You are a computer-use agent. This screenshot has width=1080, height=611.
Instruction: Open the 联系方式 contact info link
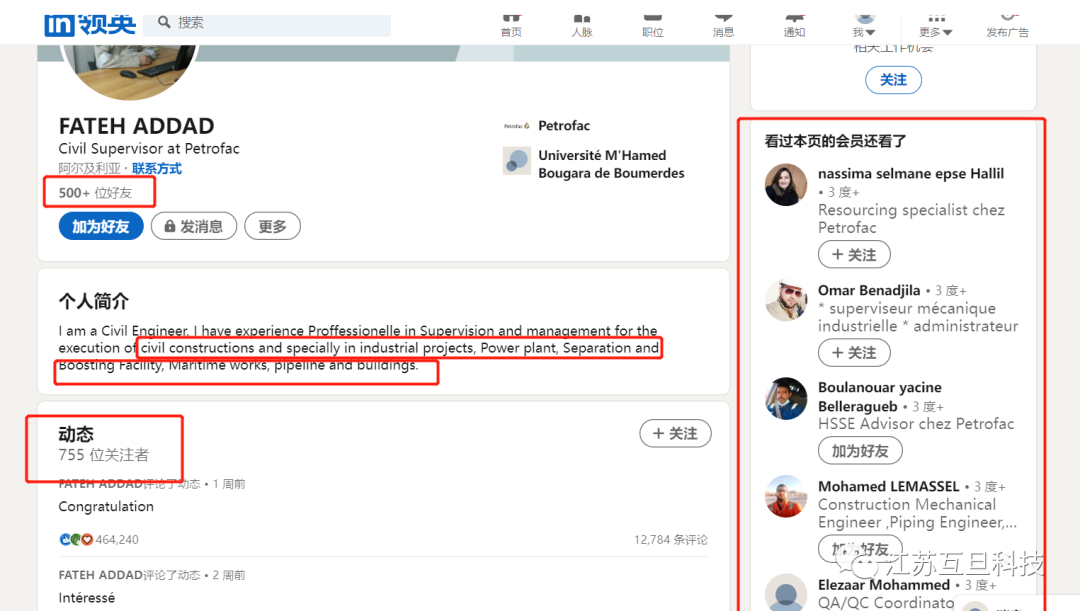pyautogui.click(x=157, y=169)
